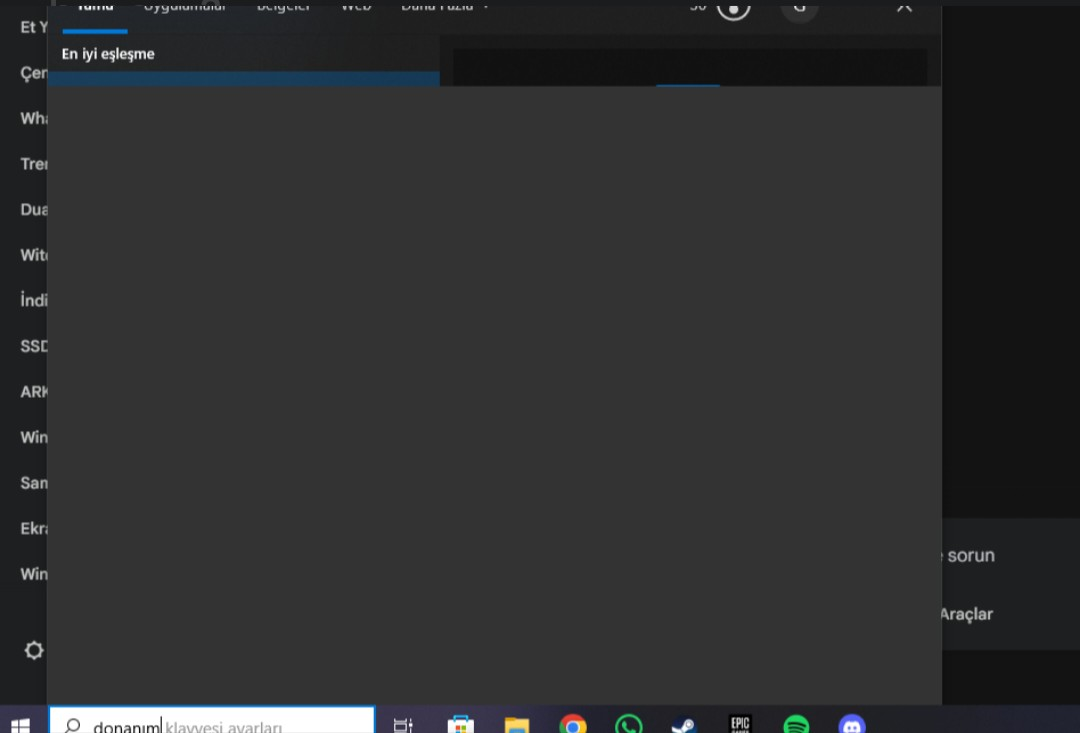Screen dimensions: 1080x733
Task: Click the taskbar search box containing 'donanım'
Action: pos(212,721)
